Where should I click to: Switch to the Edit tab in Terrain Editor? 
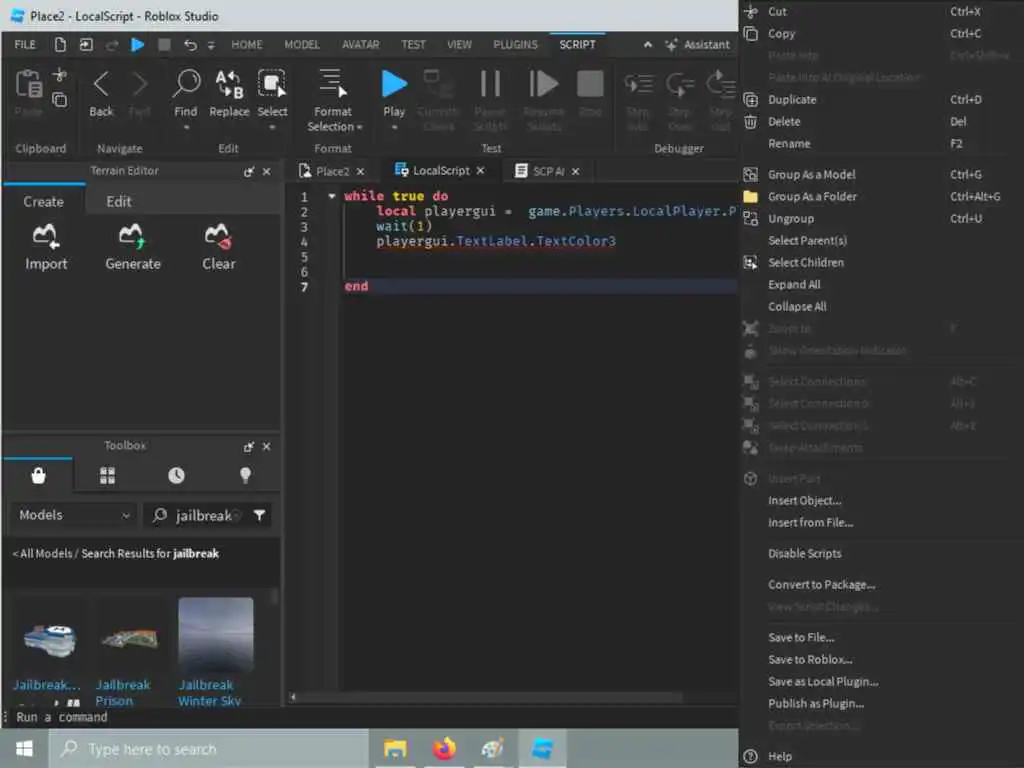tap(119, 202)
